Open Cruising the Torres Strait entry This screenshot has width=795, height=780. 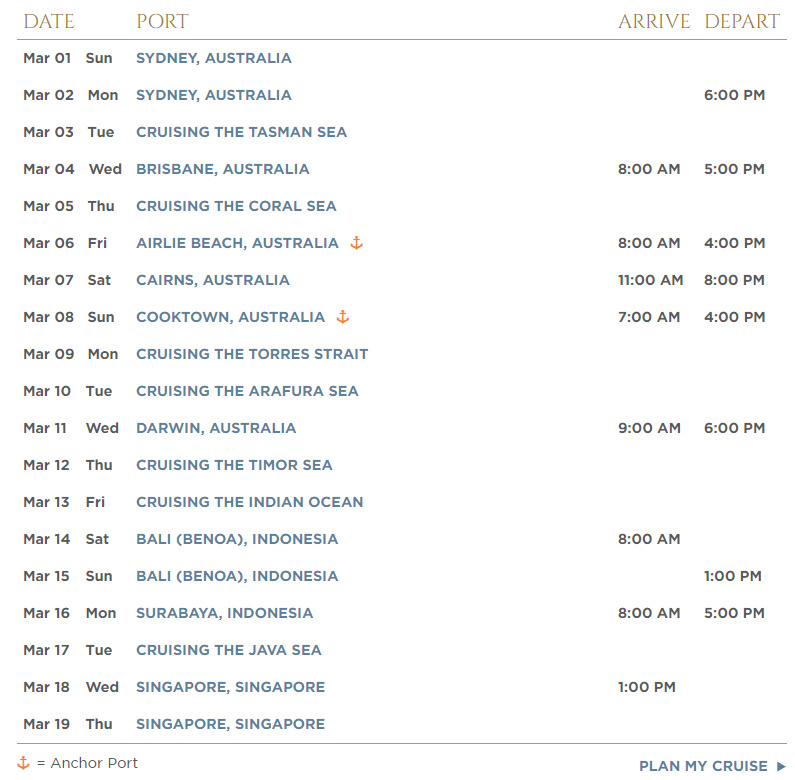coord(252,354)
